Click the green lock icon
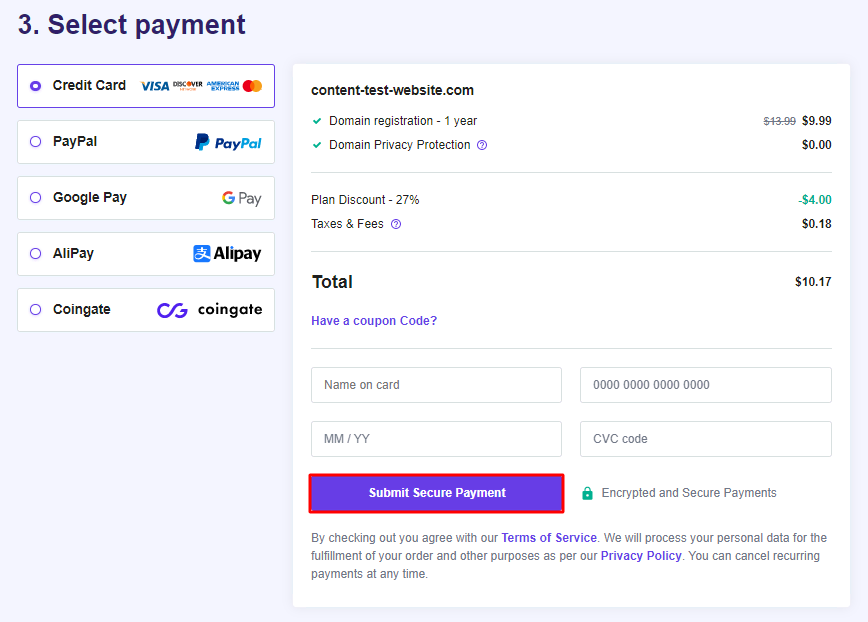 click(x=587, y=493)
